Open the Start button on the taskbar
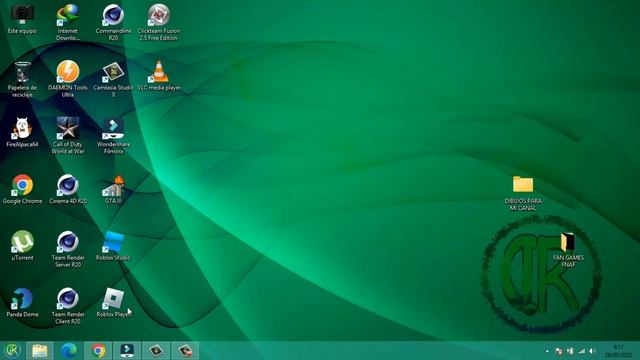Viewport: 640px width, 360px height. (13, 350)
